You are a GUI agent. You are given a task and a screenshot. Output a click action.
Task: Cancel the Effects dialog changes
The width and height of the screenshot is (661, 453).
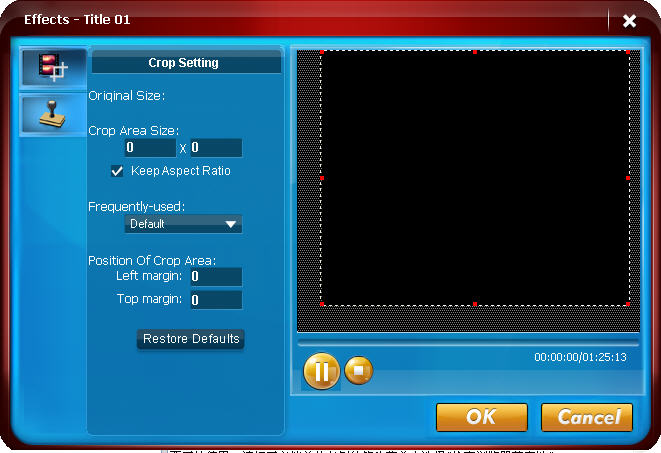click(x=587, y=417)
